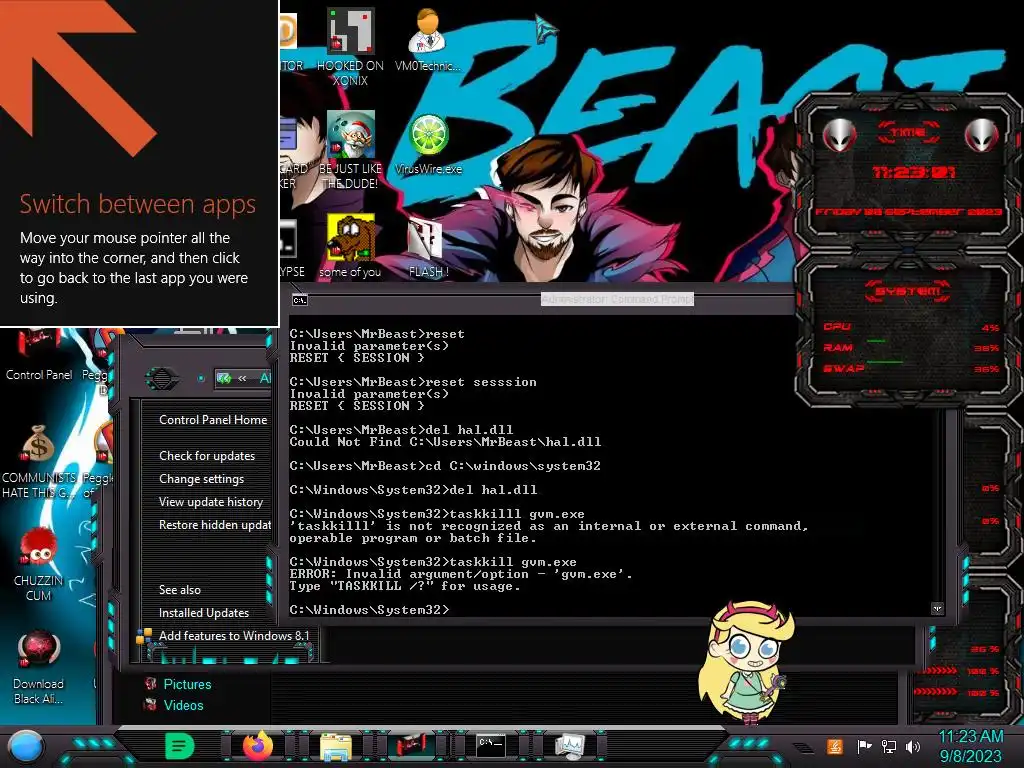Click the Control Panel back navigation orb
The image size is (1024, 768).
point(161,378)
